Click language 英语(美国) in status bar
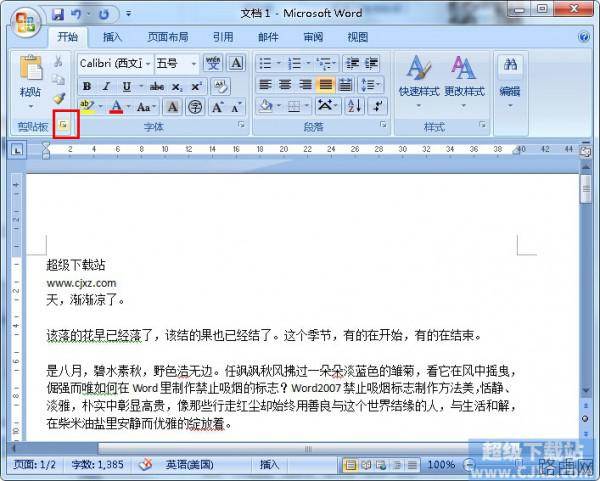The height and width of the screenshot is (481, 600). [189, 465]
